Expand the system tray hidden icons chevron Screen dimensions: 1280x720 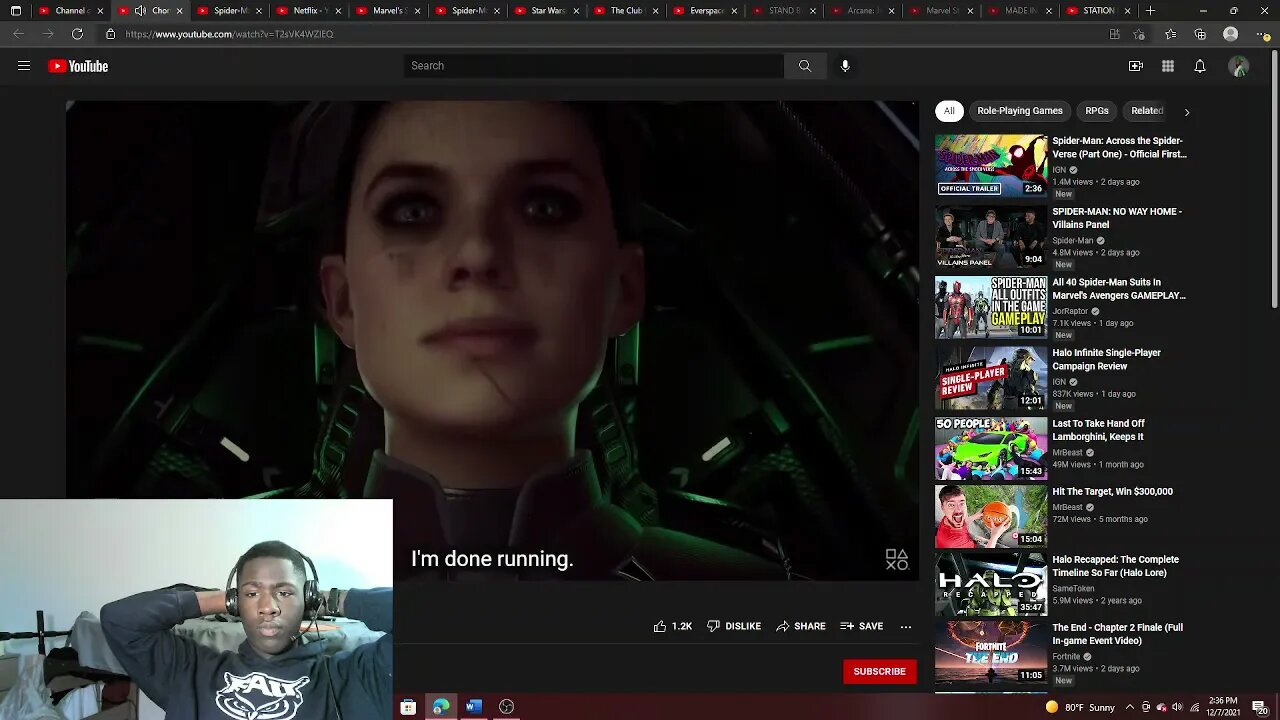tap(1130, 707)
